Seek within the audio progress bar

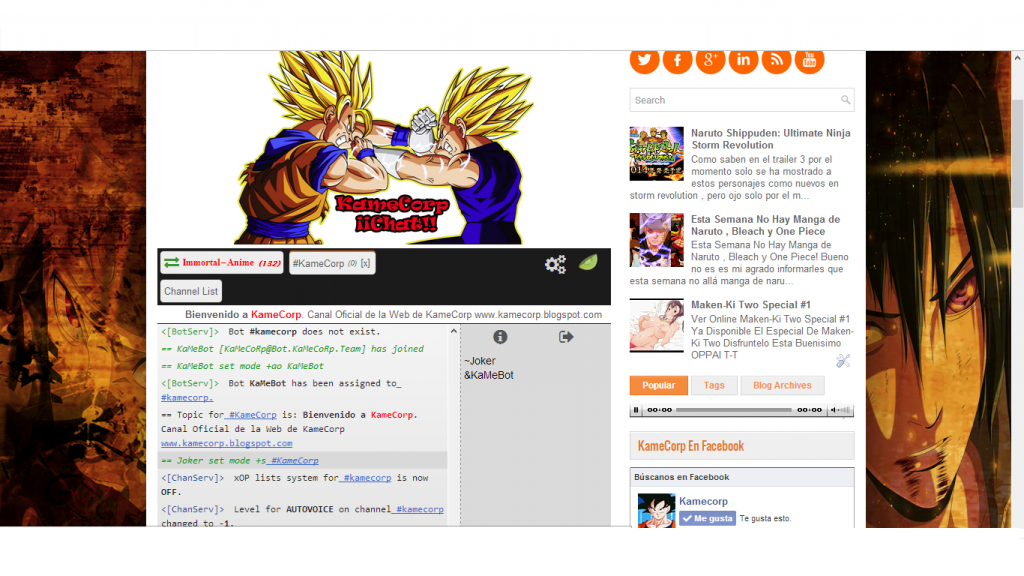[x=733, y=410]
